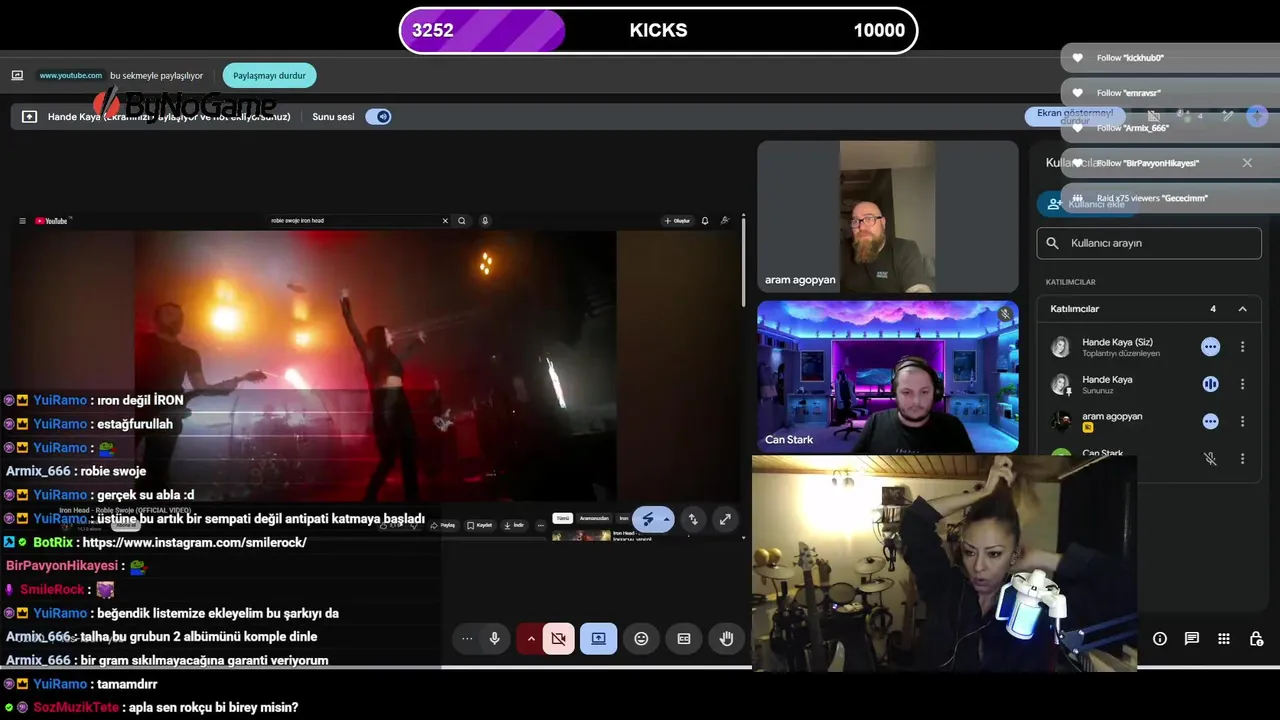
Task: Expand shared screen to fullscreen
Action: pyautogui.click(x=725, y=519)
